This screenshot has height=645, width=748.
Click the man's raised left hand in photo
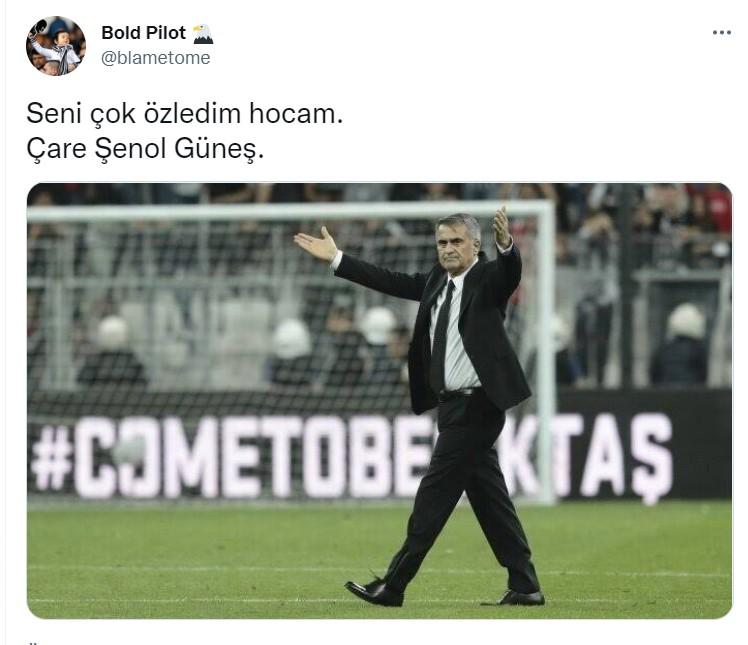point(502,226)
